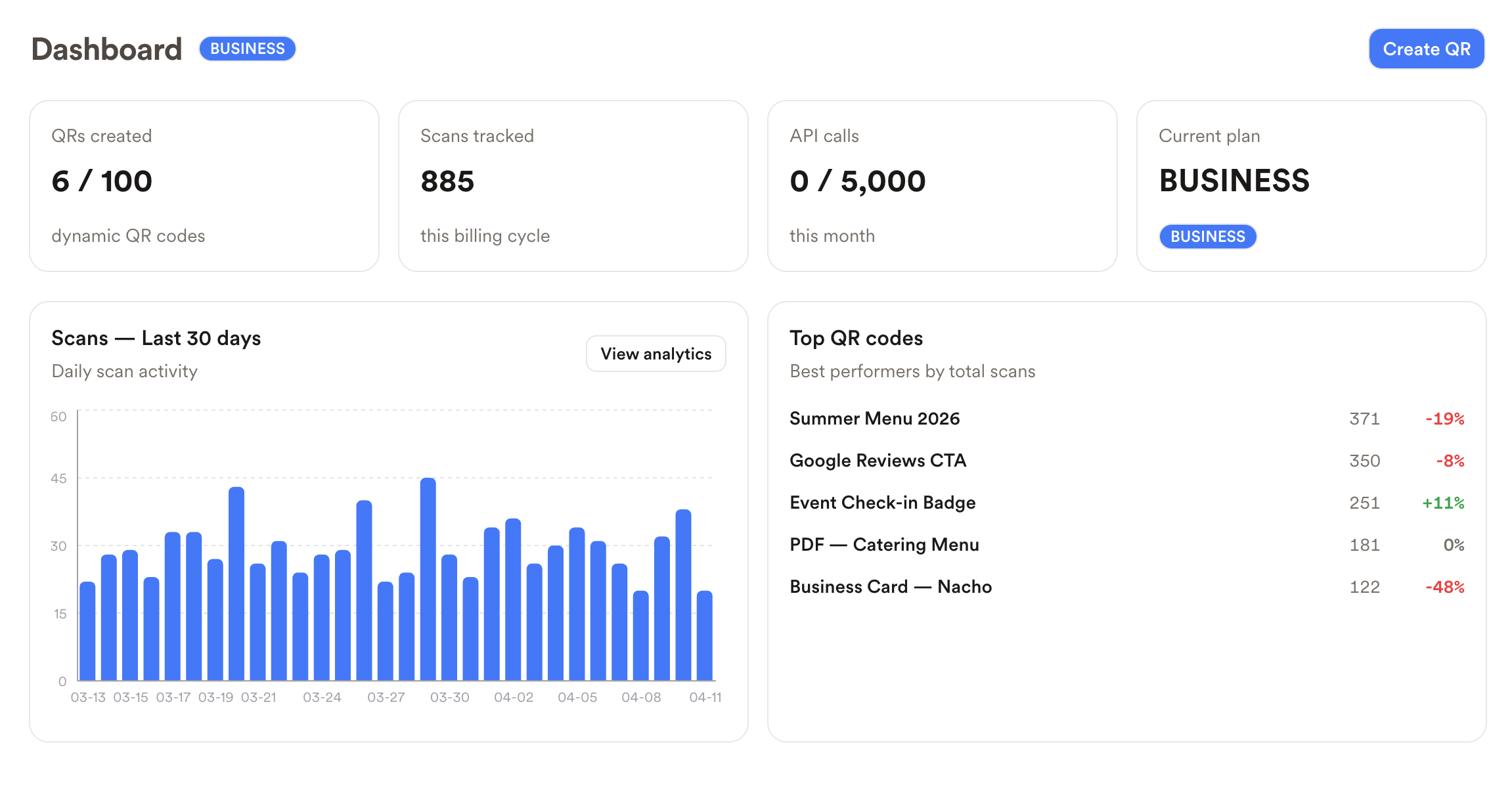
Task: Click the tallest bar in the scans chart
Action: tap(428, 579)
